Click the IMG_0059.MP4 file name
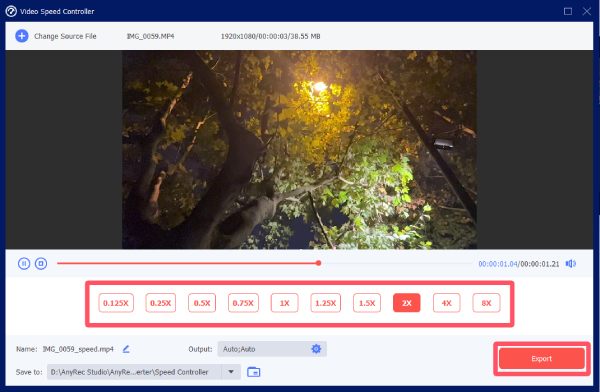This screenshot has width=600, height=392. click(150, 36)
